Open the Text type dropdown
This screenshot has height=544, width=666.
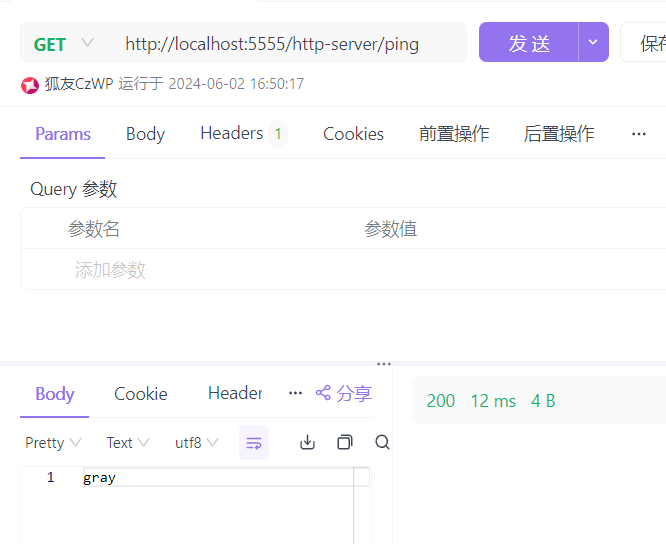(x=128, y=443)
